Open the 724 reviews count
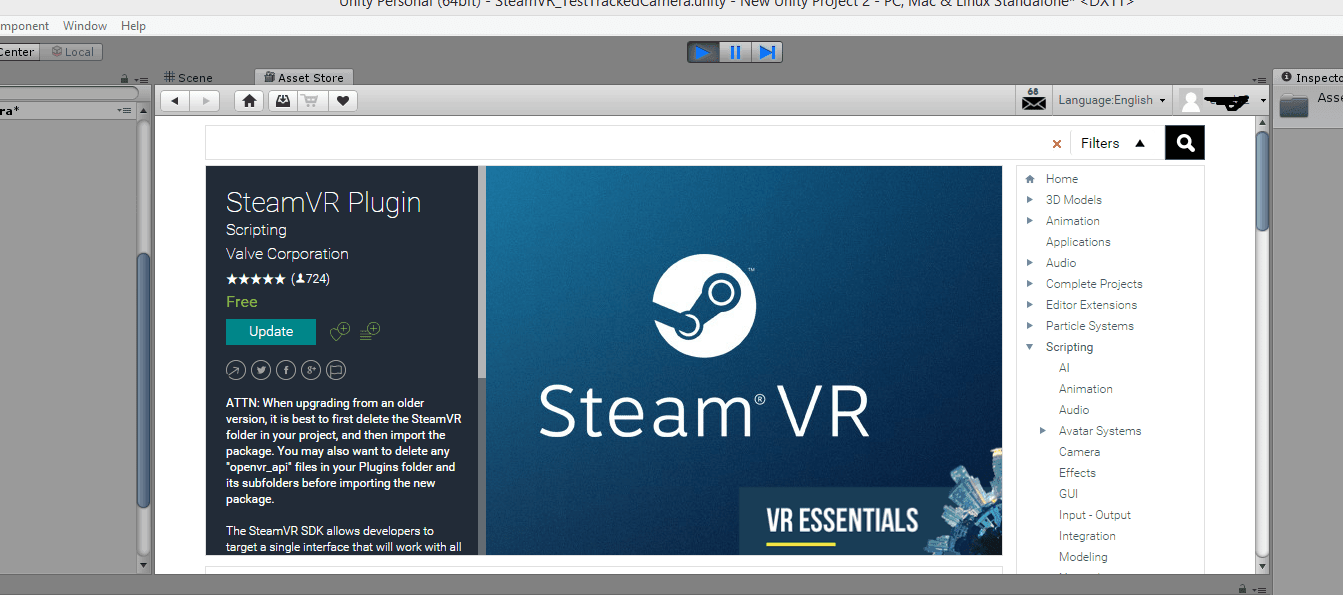 (x=310, y=279)
